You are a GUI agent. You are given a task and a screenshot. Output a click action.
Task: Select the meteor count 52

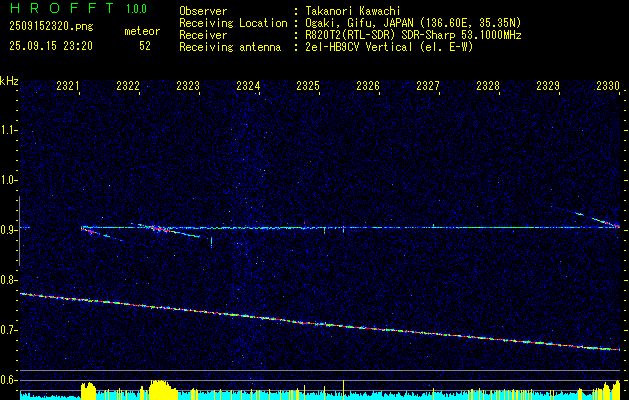[x=145, y=46]
